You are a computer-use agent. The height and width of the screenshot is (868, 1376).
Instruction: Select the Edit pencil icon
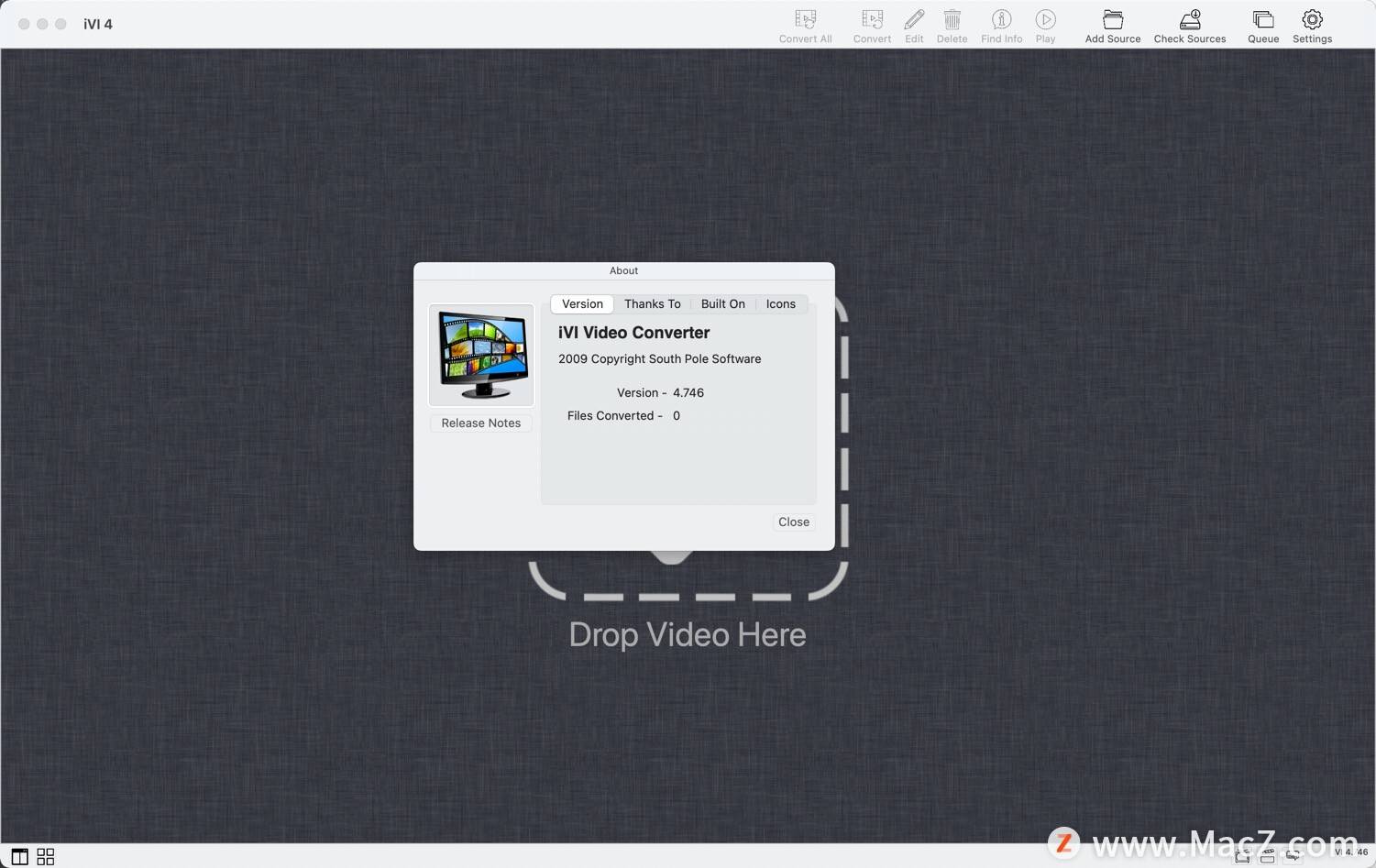coord(914,19)
